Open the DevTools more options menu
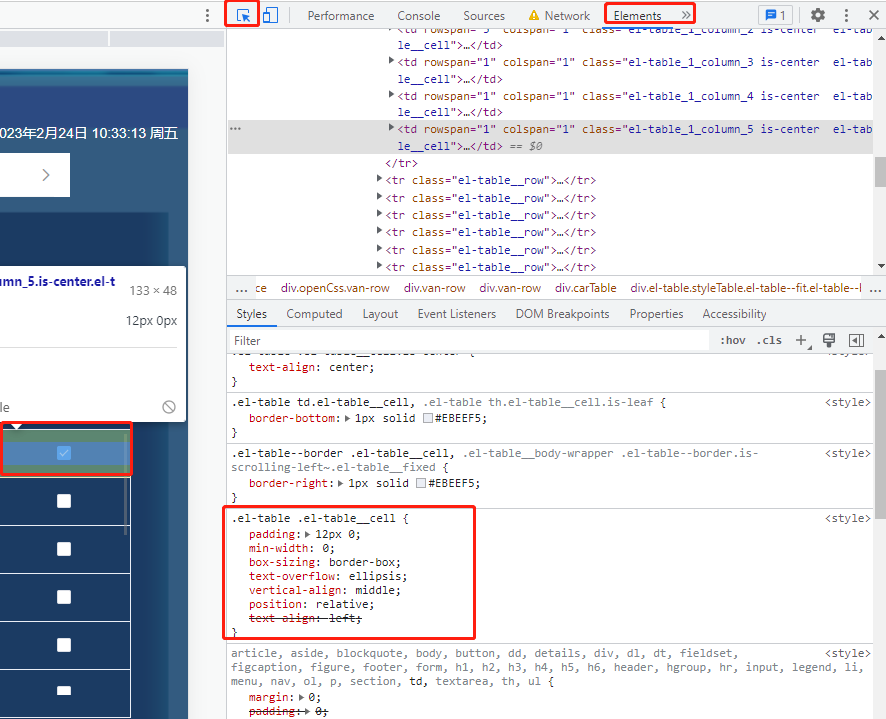This screenshot has width=886, height=719. [x=846, y=15]
